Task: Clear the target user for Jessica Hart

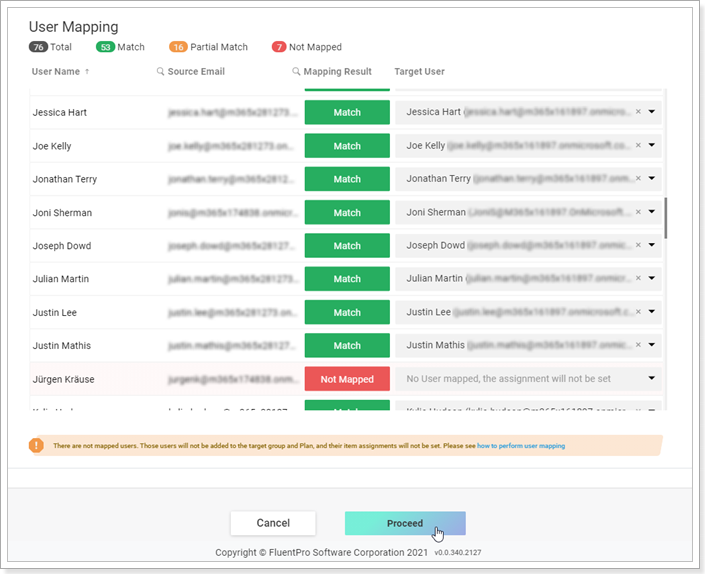Action: coord(638,111)
